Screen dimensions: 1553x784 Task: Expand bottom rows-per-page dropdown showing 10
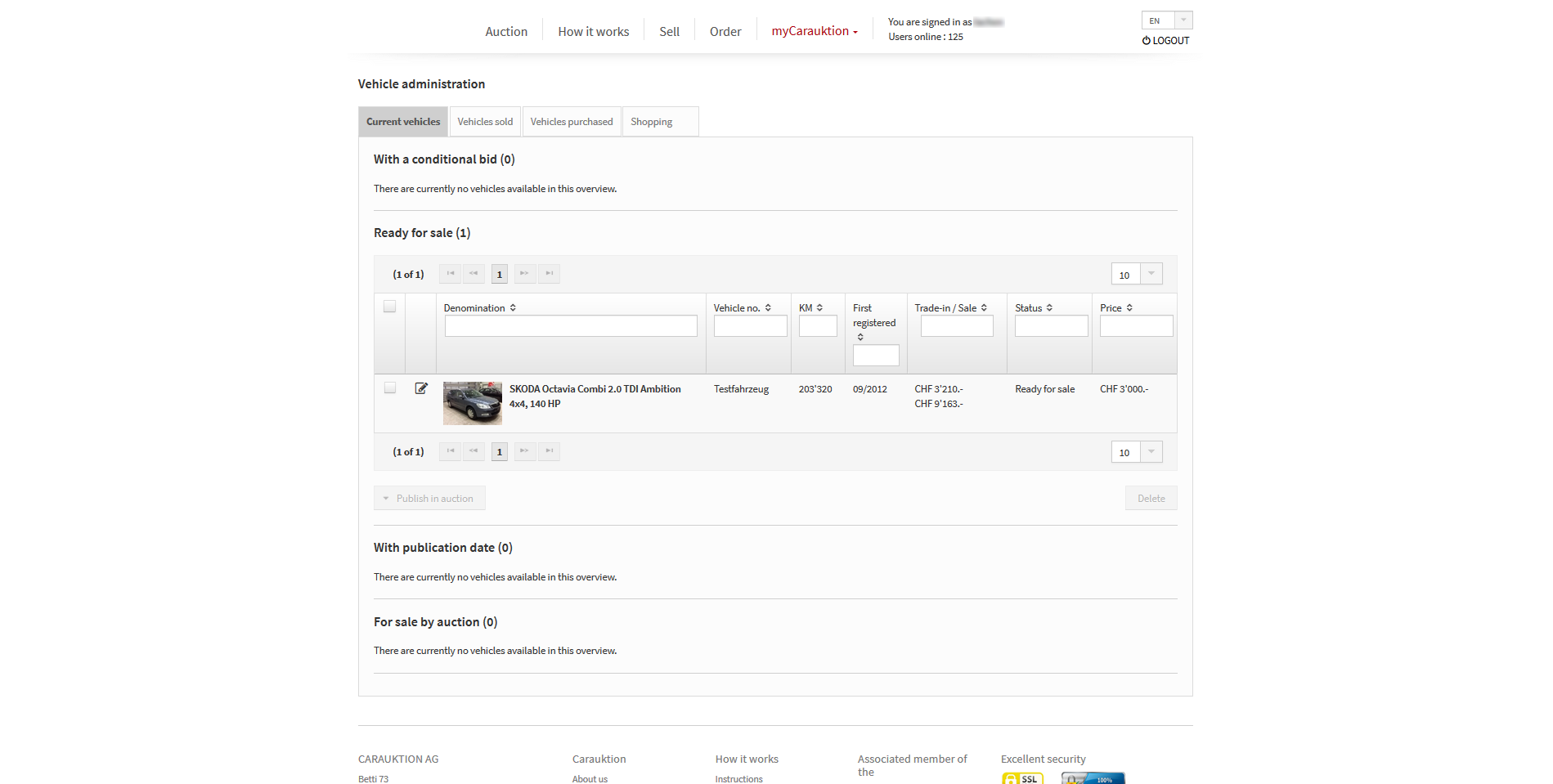coord(1151,452)
